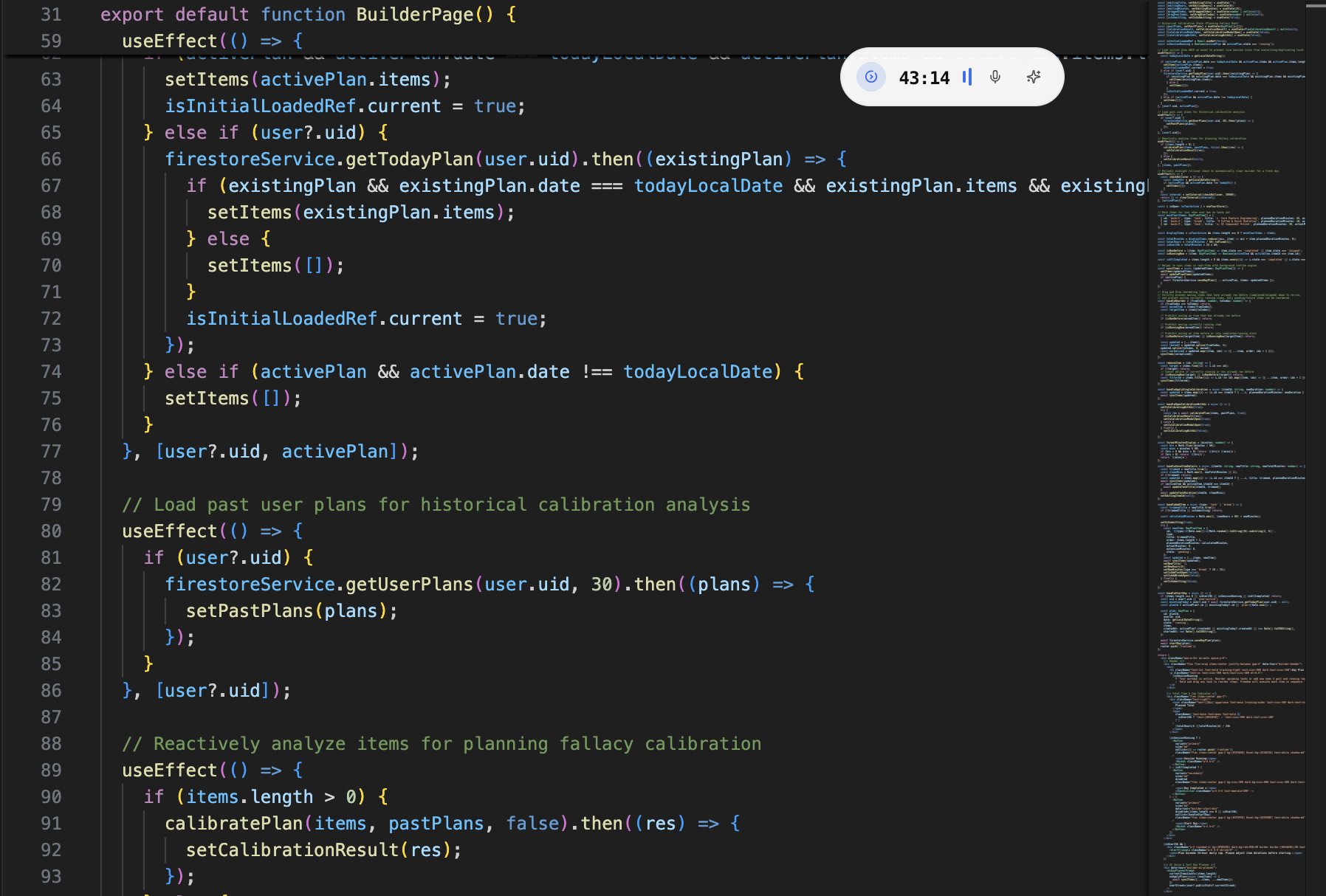
Task: Click 'useEffect' on line 80
Action: tap(170, 531)
